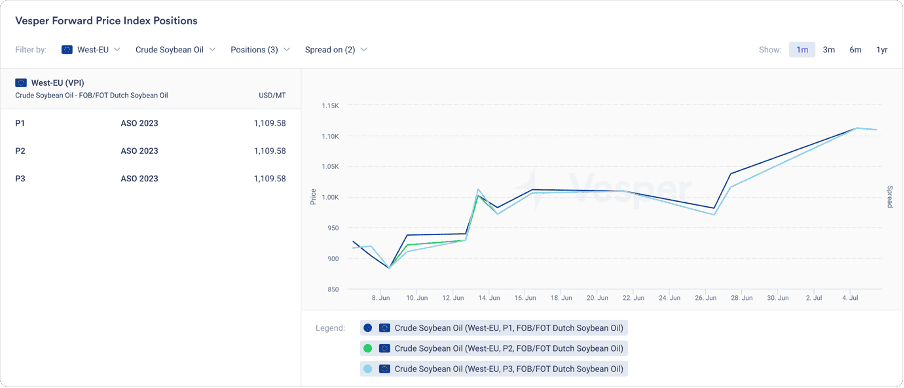Click EU flag icon in West-EU filter
The image size is (904, 388).
tap(67, 50)
